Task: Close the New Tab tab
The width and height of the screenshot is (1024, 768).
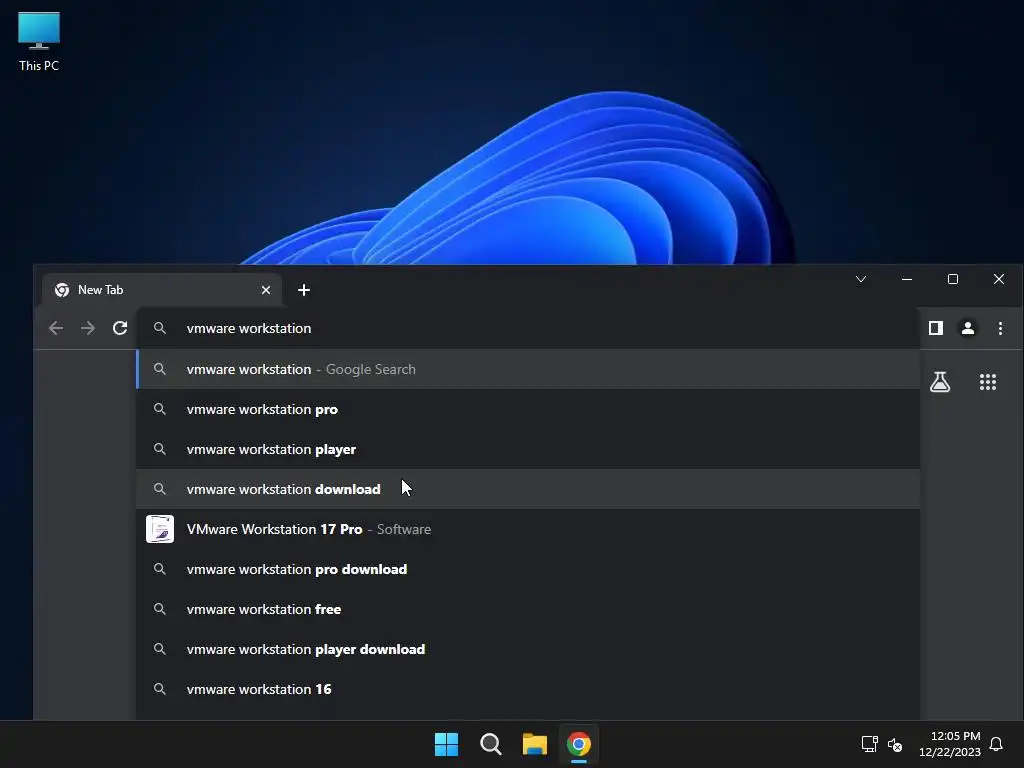Action: click(x=266, y=290)
